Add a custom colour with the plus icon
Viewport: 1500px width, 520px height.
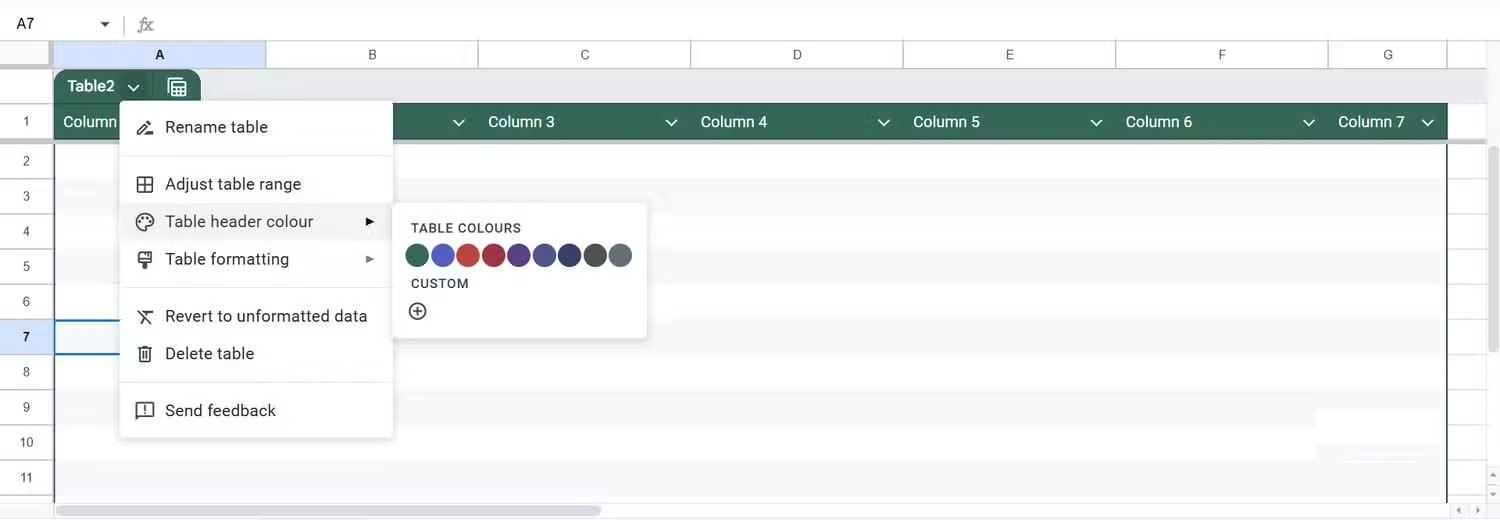coord(418,311)
